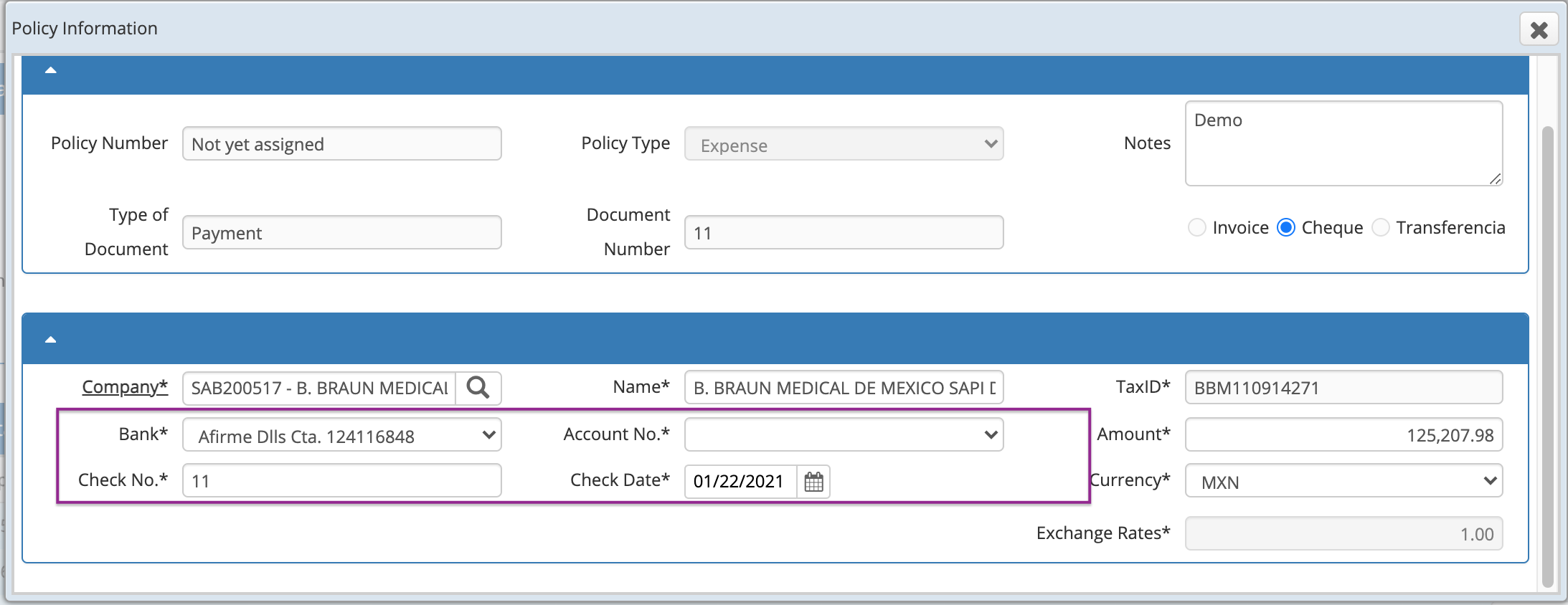Open the Policy Type dropdown
Image resolution: width=1568 pixels, height=605 pixels.
coord(844,144)
